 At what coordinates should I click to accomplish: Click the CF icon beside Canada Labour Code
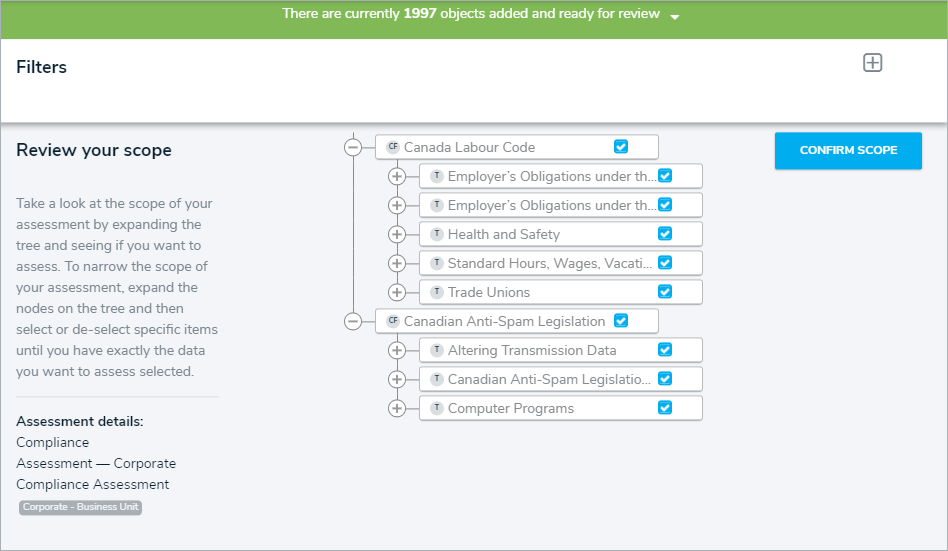point(393,147)
